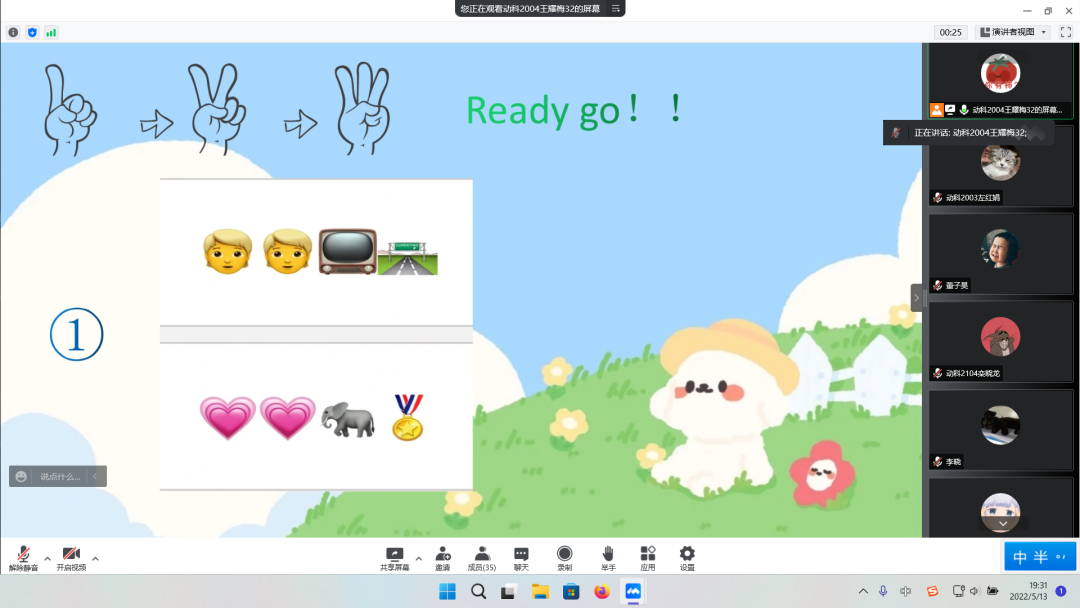Collapse the floating chat box arrow
Screen dimensions: 1080x608
click(x=95, y=476)
